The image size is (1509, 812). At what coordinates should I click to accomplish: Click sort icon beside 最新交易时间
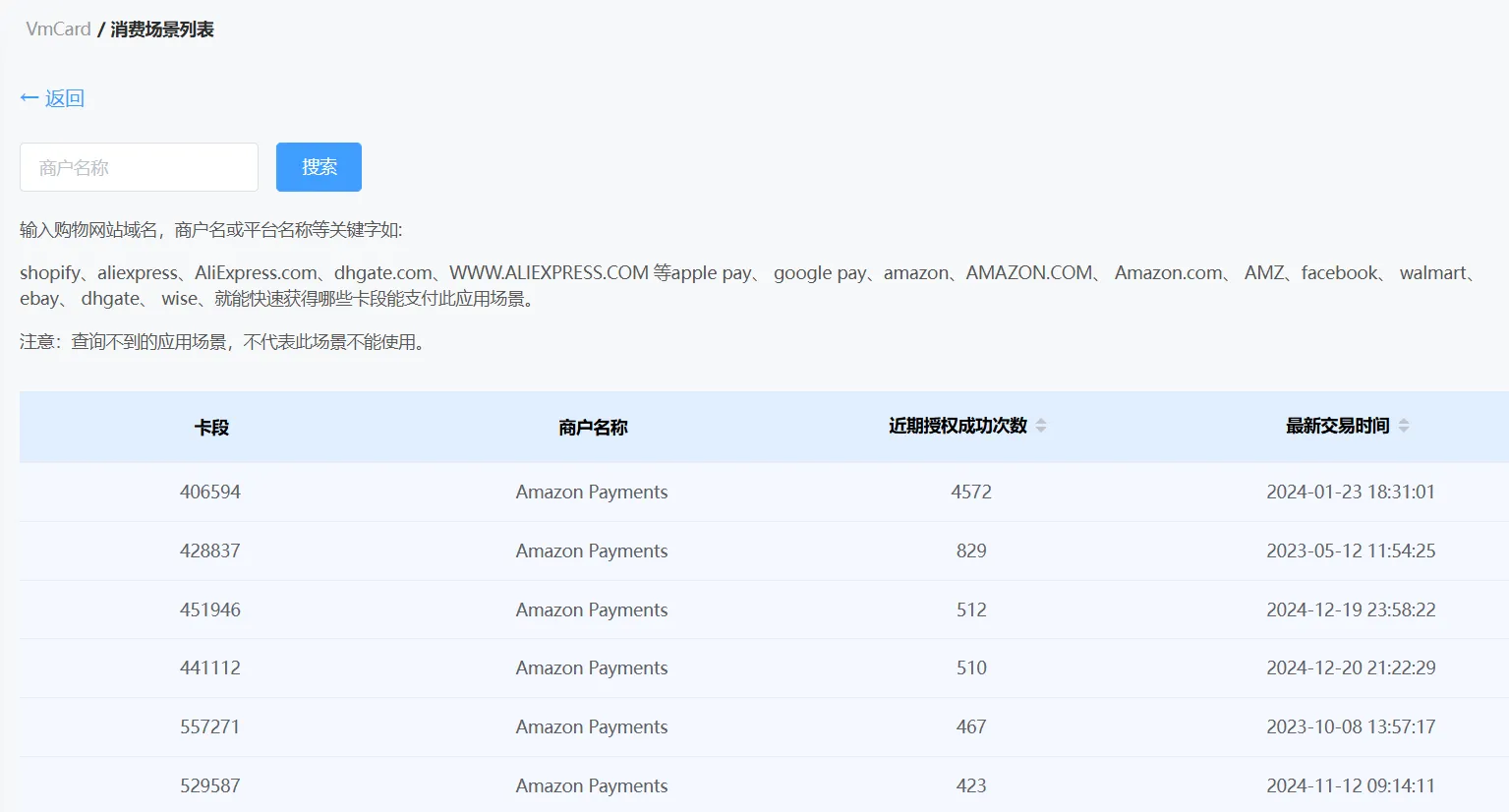(x=1404, y=426)
